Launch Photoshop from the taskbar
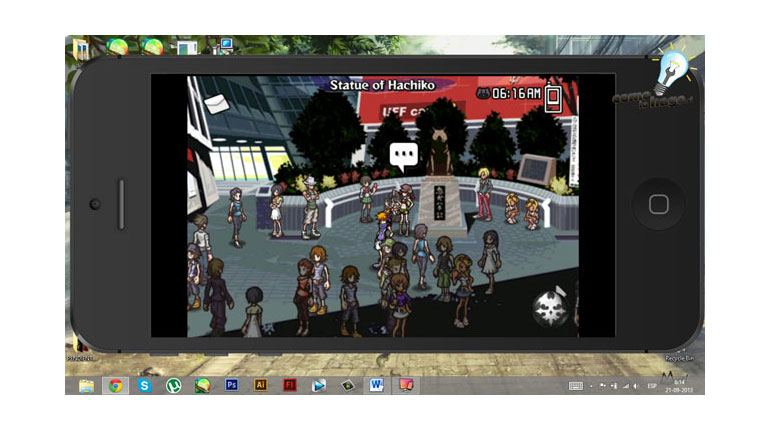This screenshot has width=770, height=430. pos(231,385)
